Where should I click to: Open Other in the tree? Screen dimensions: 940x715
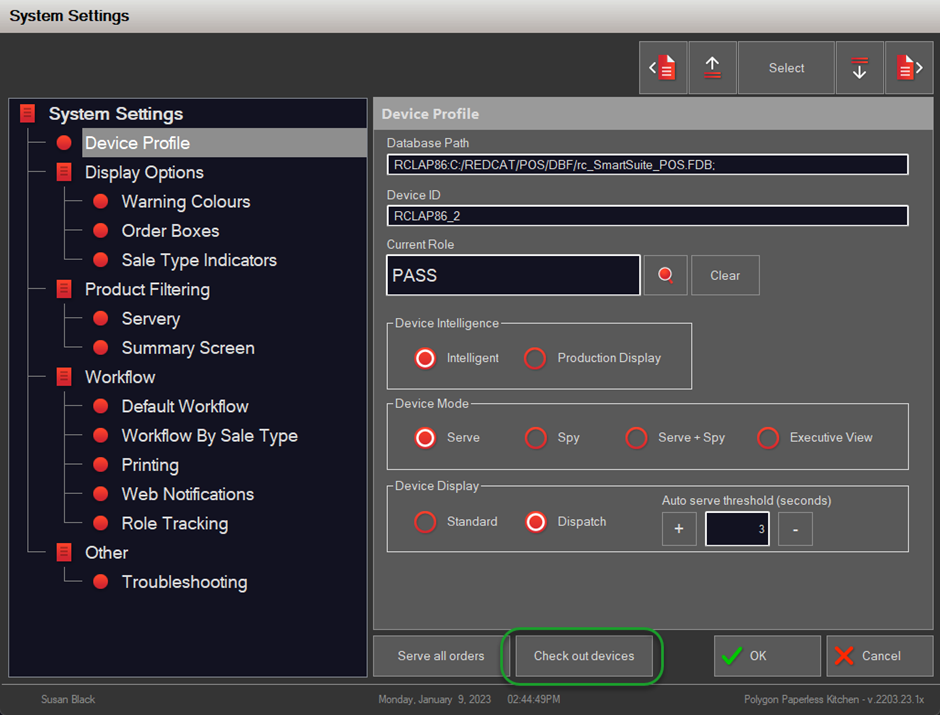click(x=106, y=553)
